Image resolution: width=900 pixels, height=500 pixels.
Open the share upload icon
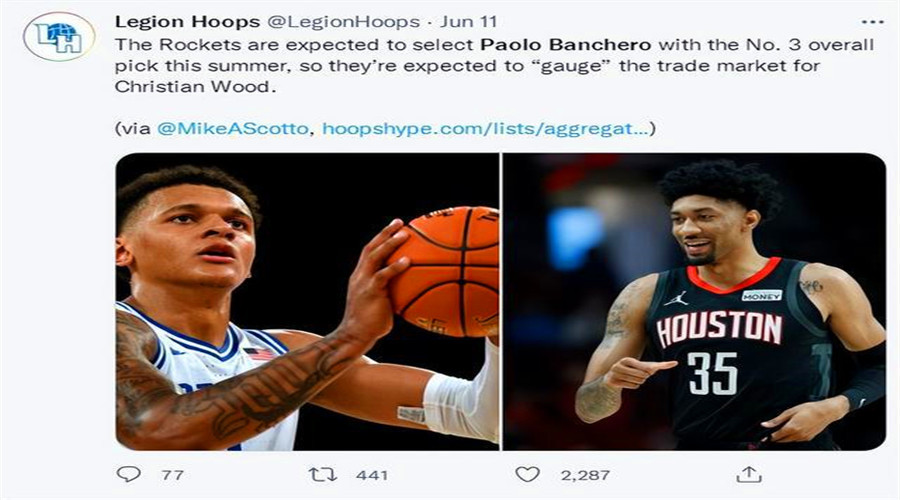(x=749, y=474)
